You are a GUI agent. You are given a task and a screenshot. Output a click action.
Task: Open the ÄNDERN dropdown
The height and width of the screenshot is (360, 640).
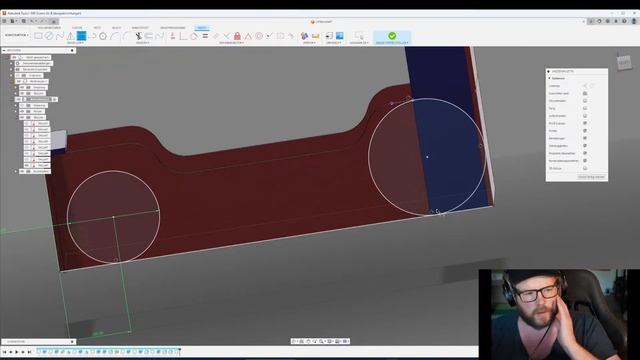tap(142, 43)
